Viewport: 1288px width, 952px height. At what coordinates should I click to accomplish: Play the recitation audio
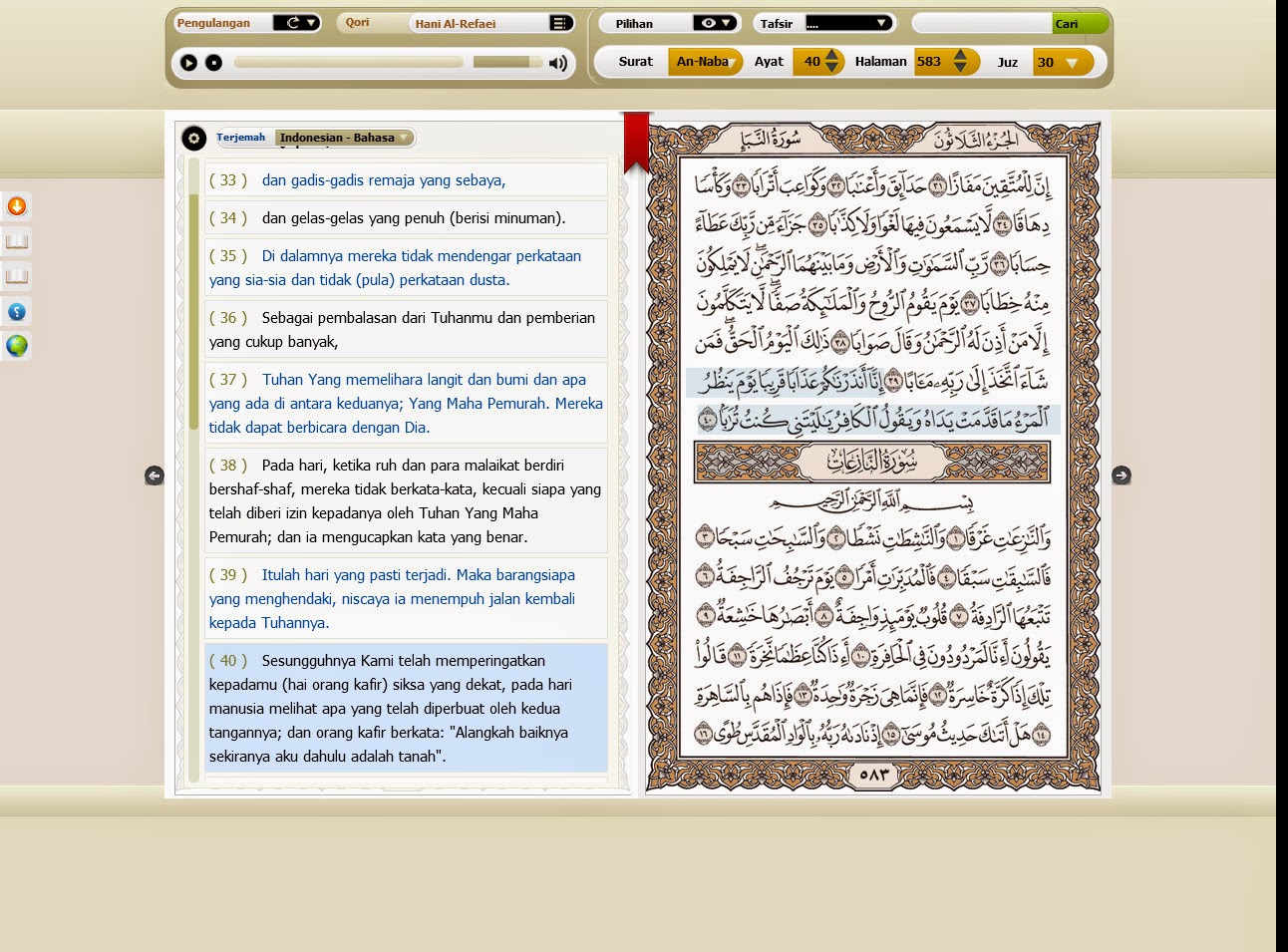point(188,63)
